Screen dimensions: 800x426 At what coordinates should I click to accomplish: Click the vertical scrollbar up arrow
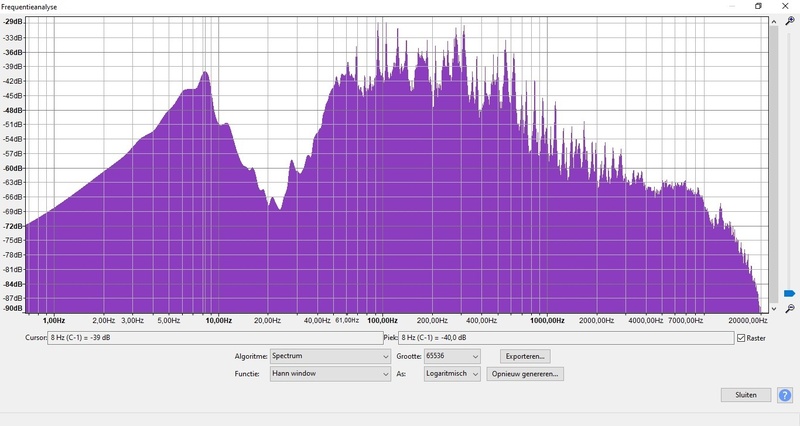coord(774,21)
